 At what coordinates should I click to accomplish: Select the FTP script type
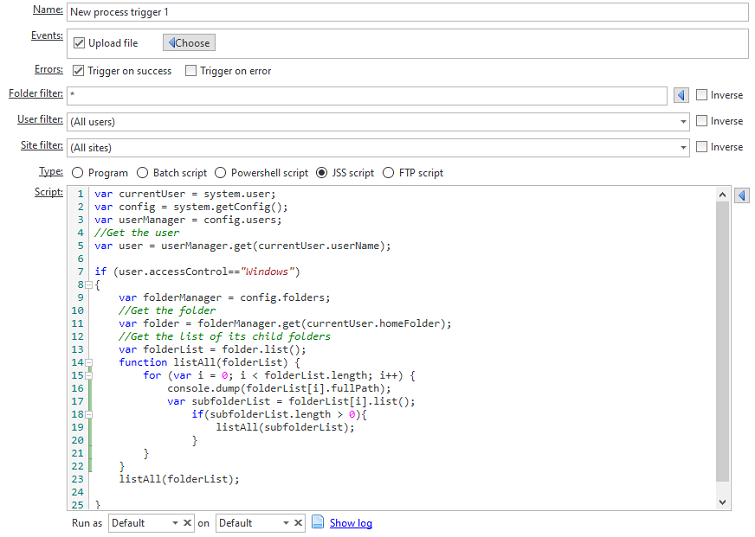pyautogui.click(x=388, y=173)
